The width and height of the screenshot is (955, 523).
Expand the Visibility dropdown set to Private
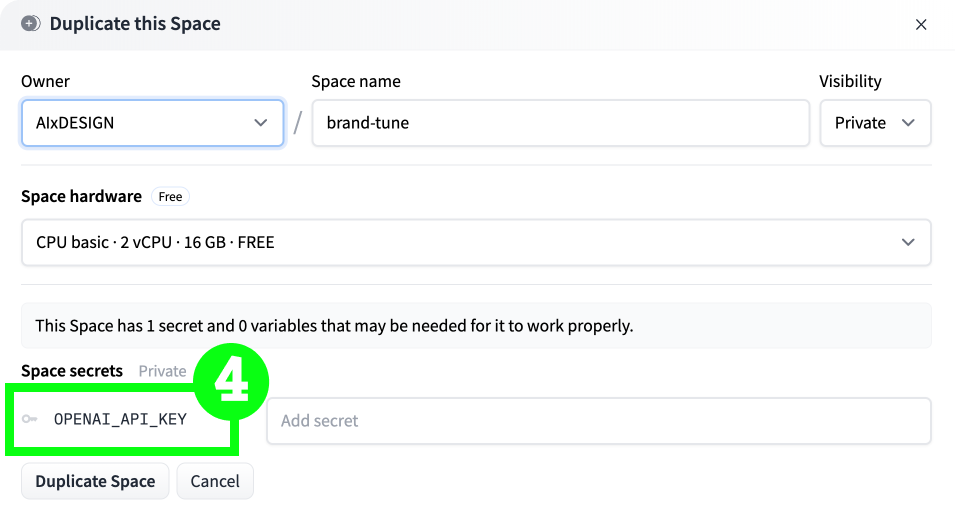coord(875,123)
